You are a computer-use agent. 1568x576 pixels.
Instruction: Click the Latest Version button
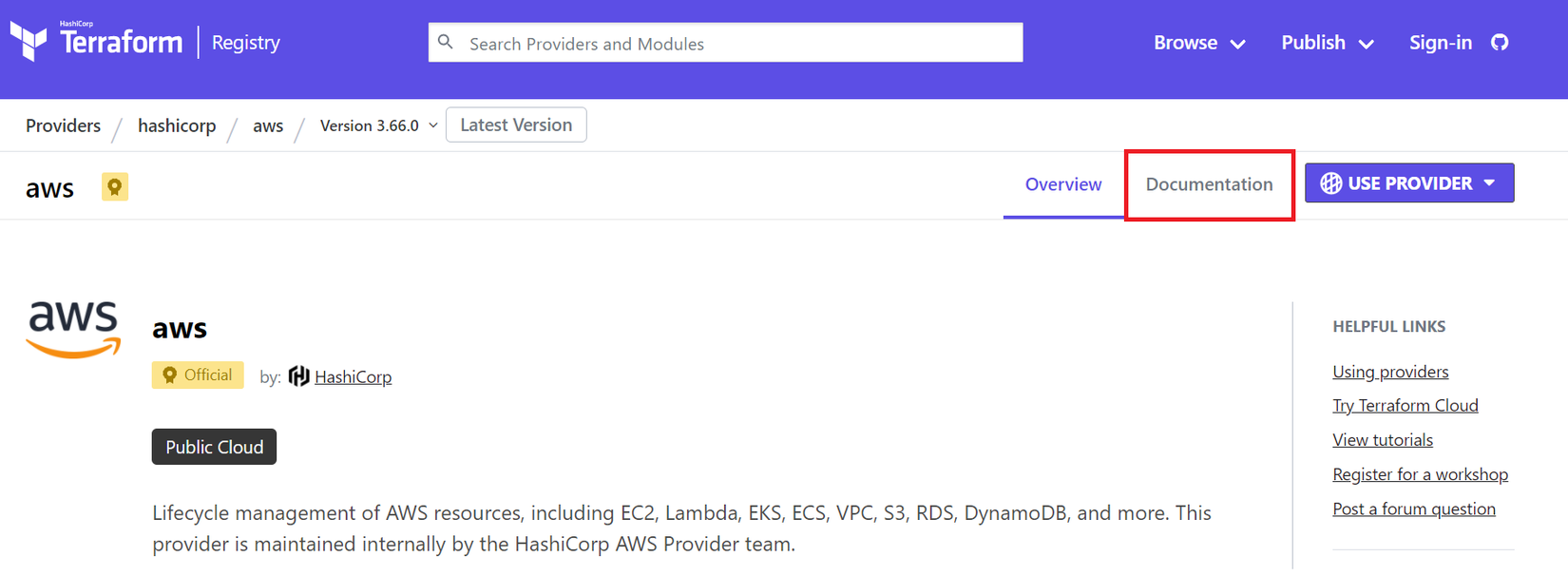[516, 125]
